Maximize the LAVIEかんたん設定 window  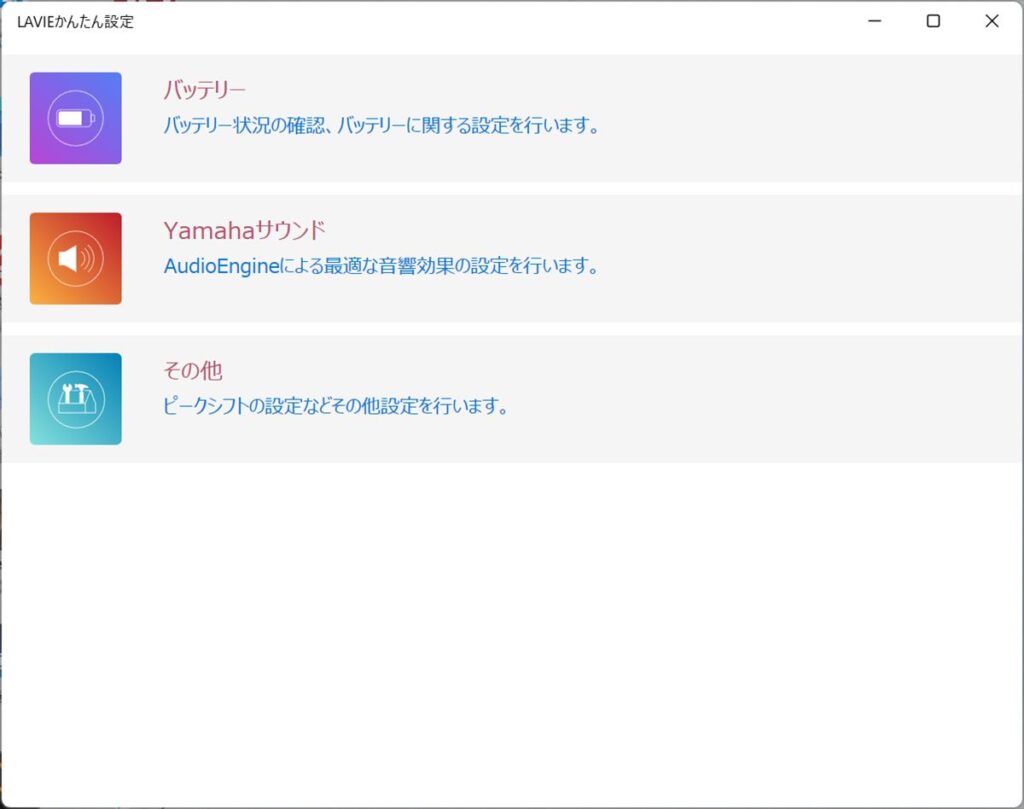click(x=933, y=21)
